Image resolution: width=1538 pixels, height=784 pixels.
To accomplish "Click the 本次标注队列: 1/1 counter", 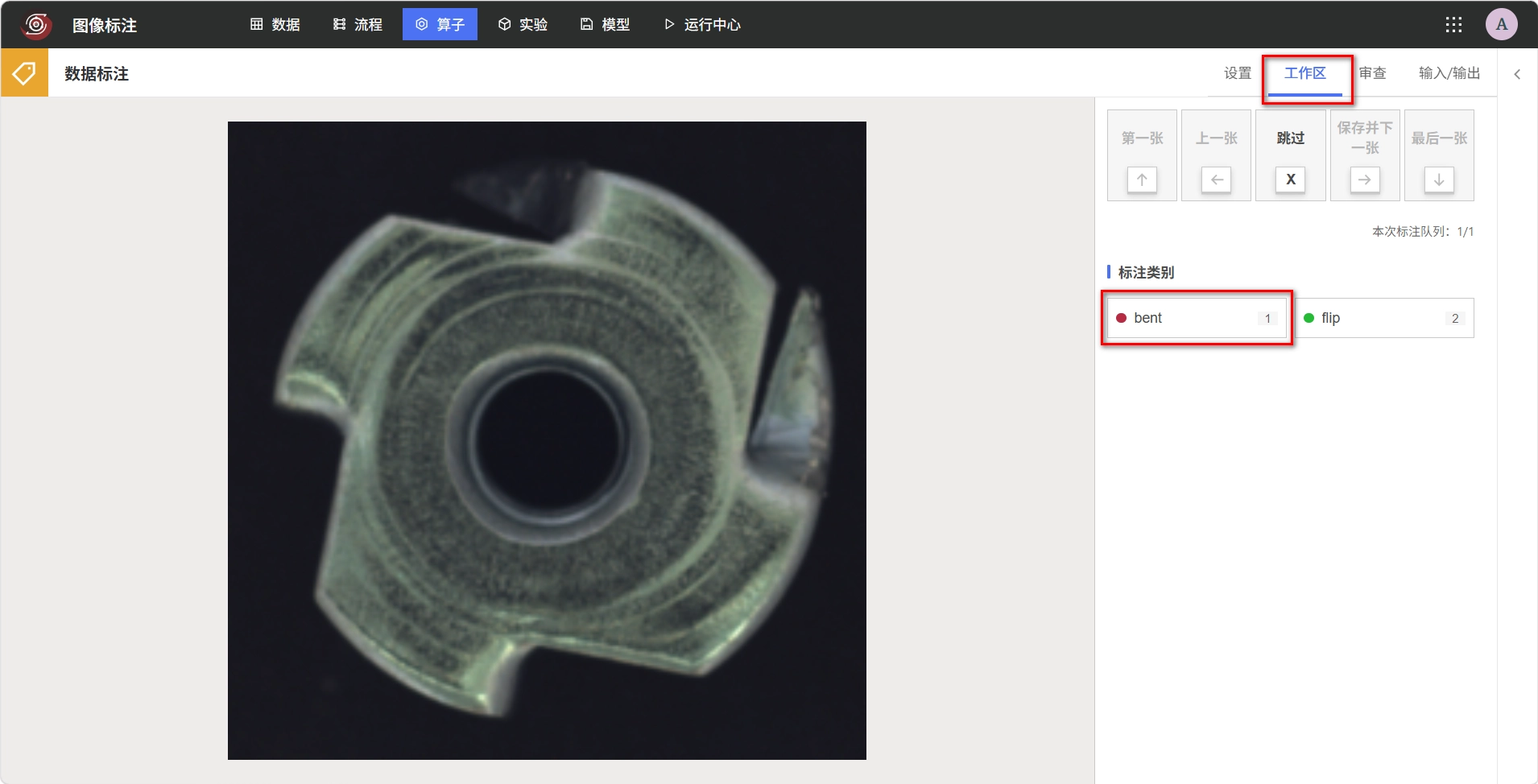I will (1423, 232).
